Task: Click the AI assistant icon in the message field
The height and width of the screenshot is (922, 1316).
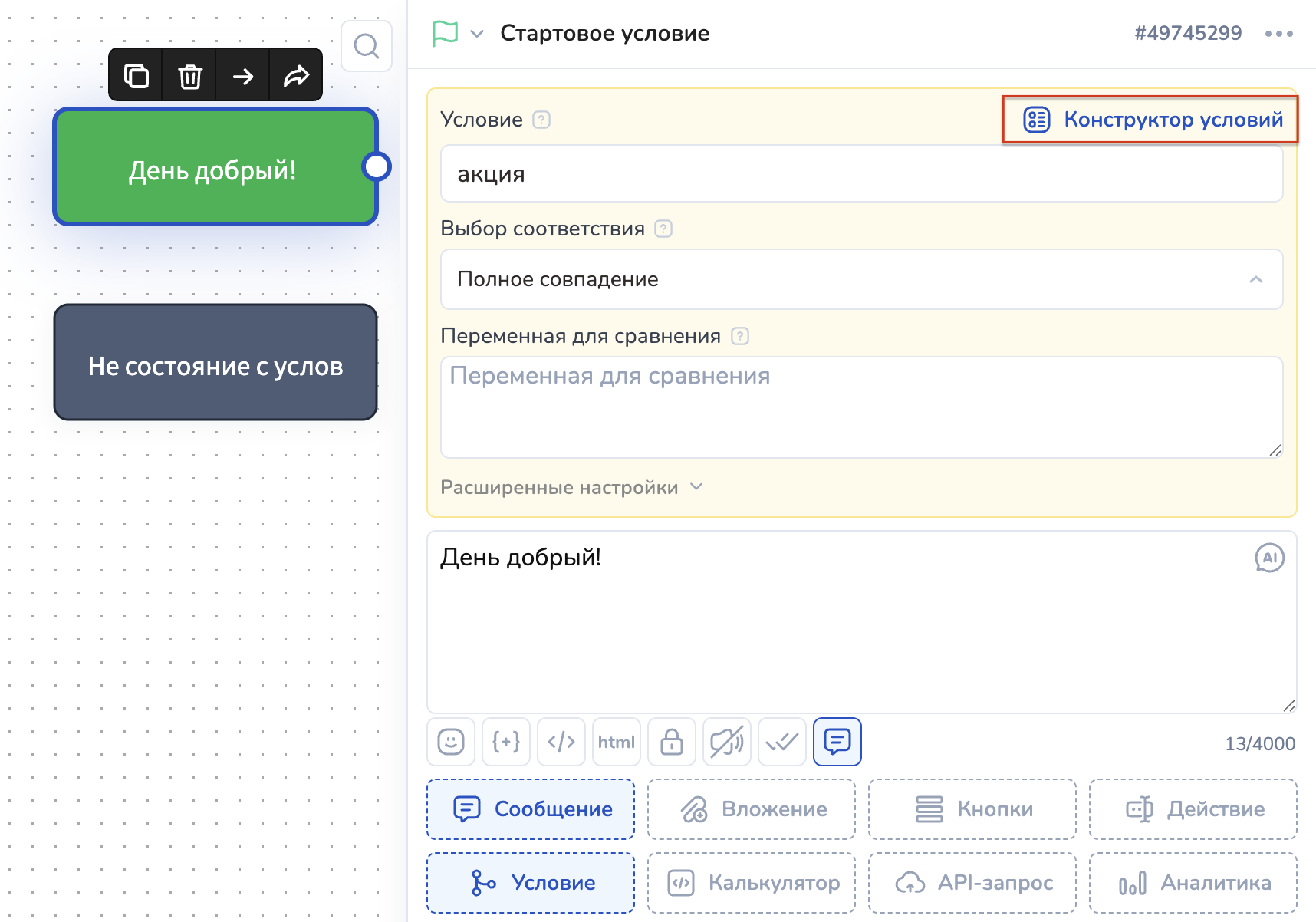Action: [x=1269, y=558]
